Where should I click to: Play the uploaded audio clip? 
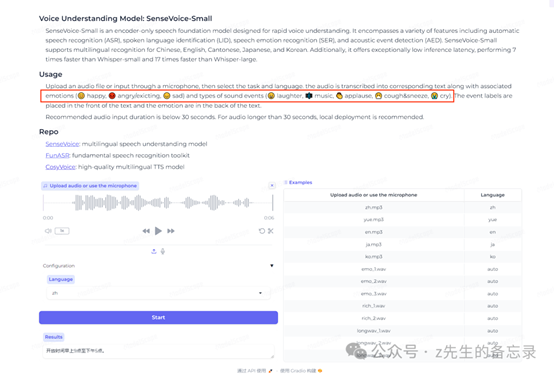[x=158, y=231]
